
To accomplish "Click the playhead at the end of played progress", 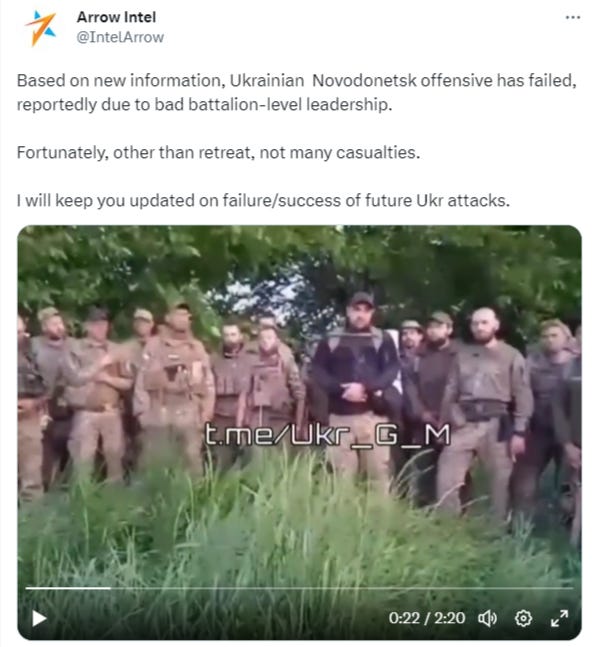I will tap(110, 588).
